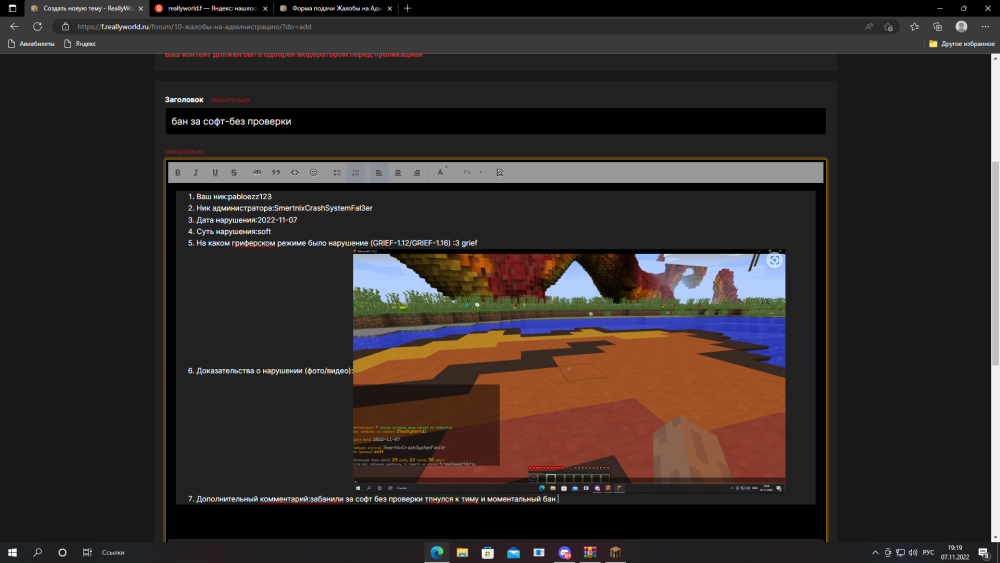Screen dimensions: 1000x563
Task: Click the title field 'бан за софт-без проверки'
Action: point(496,121)
